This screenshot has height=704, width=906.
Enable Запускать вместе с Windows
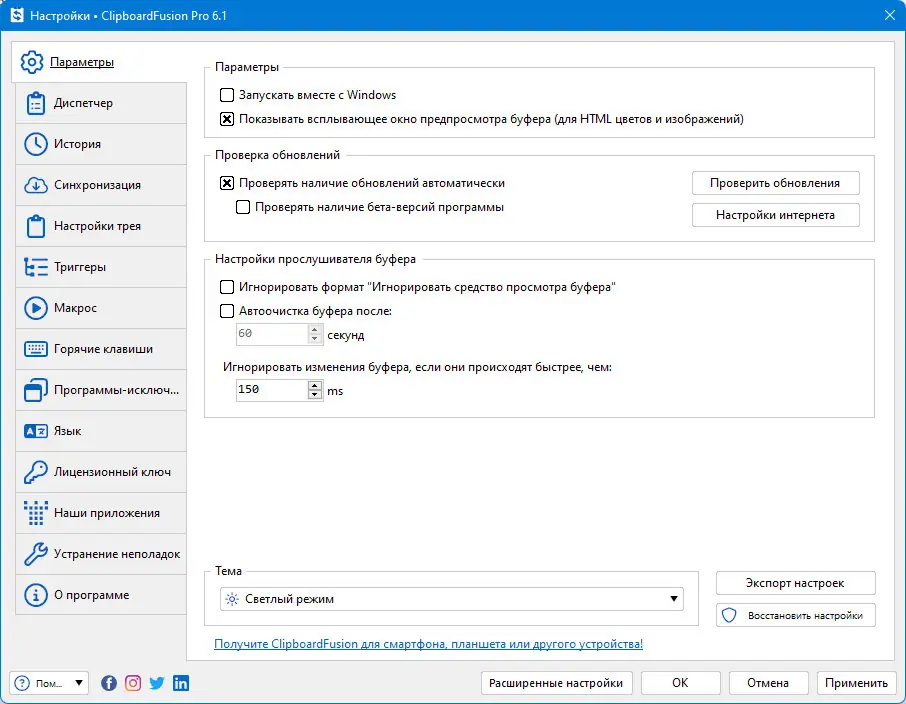(226, 94)
